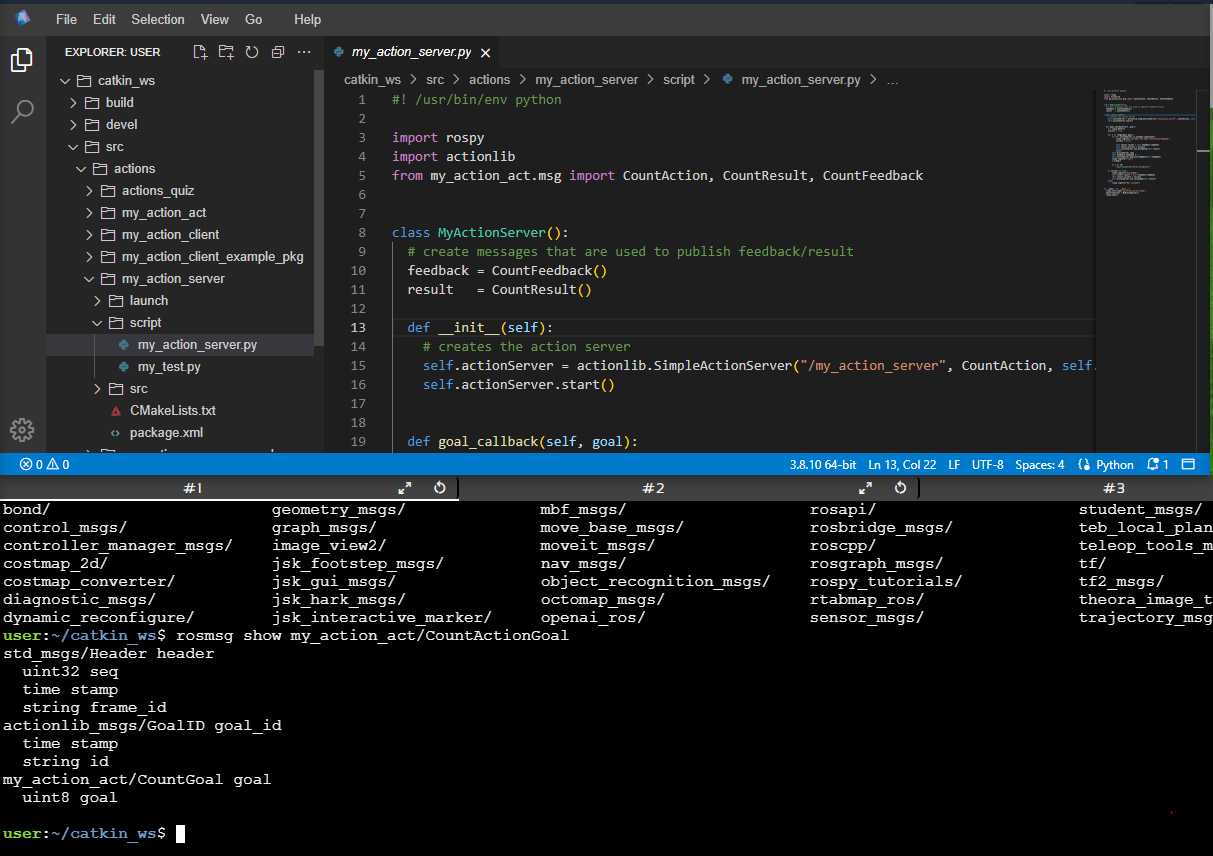Reload terminal #2 with its refresh icon
Image resolution: width=1213 pixels, height=856 pixels.
(900, 488)
